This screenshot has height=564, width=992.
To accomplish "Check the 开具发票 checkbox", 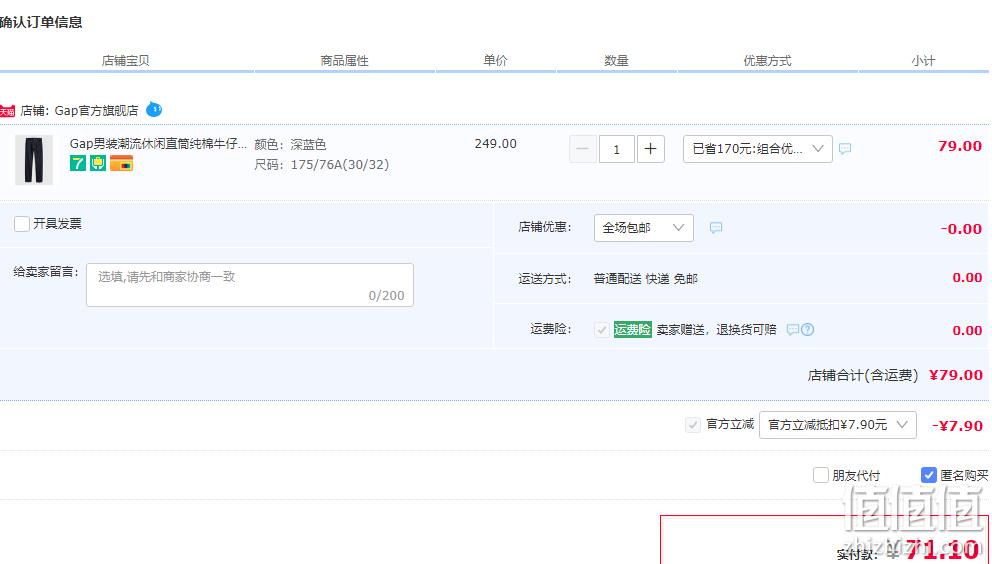I will [22, 223].
